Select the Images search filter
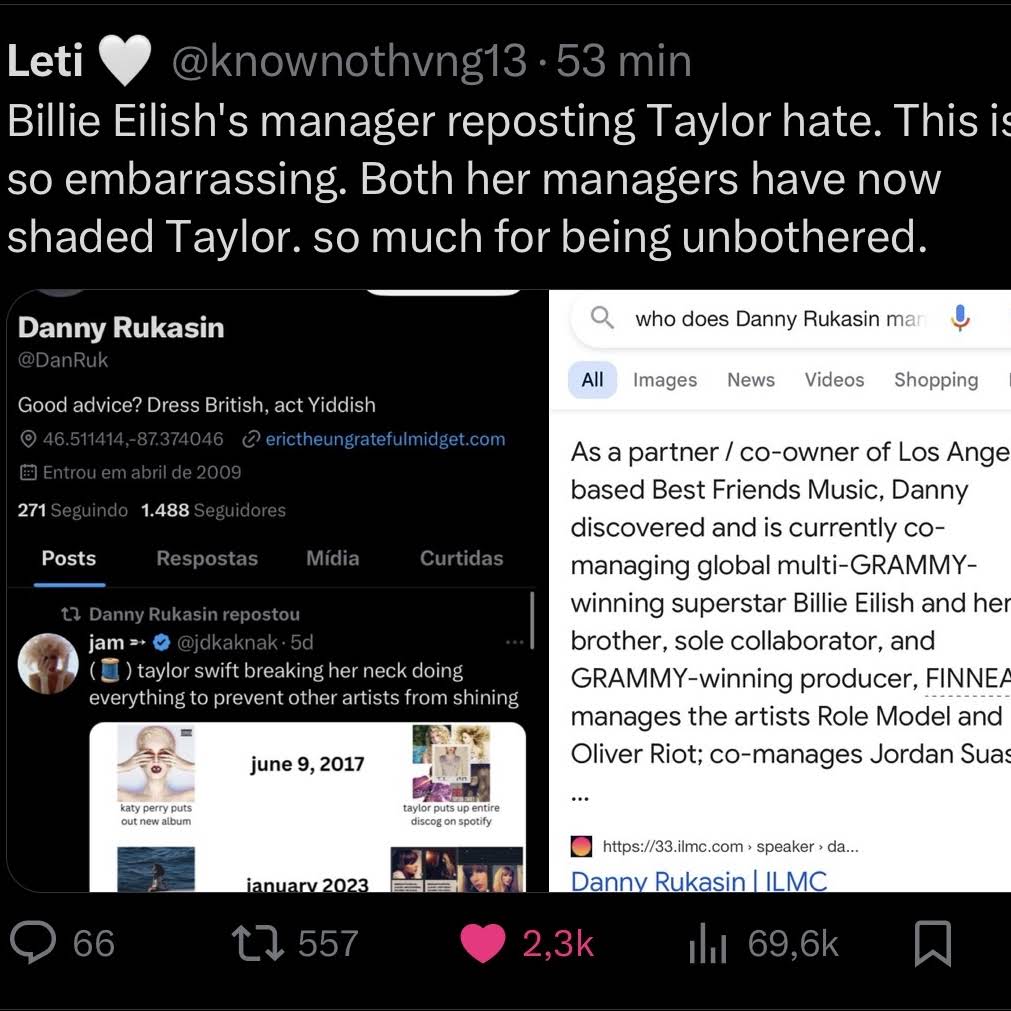Image resolution: width=1011 pixels, height=1011 pixels. pos(664,380)
